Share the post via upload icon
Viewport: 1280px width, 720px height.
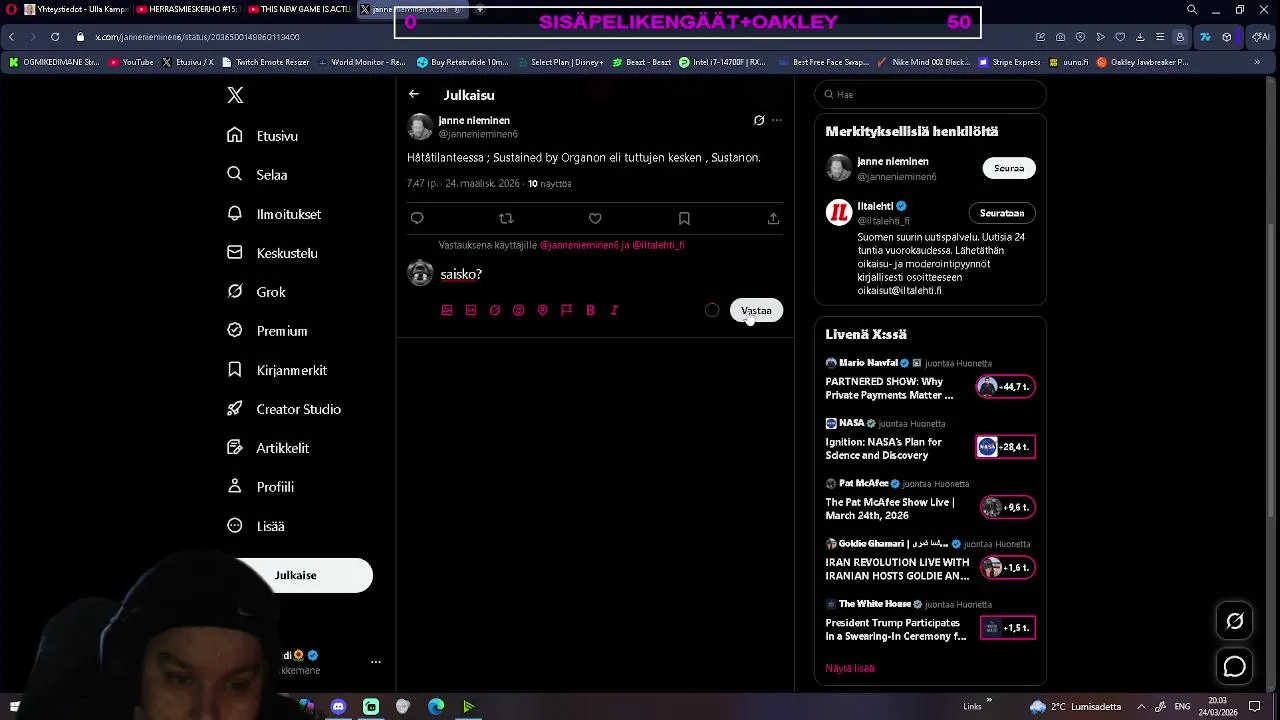point(773,218)
